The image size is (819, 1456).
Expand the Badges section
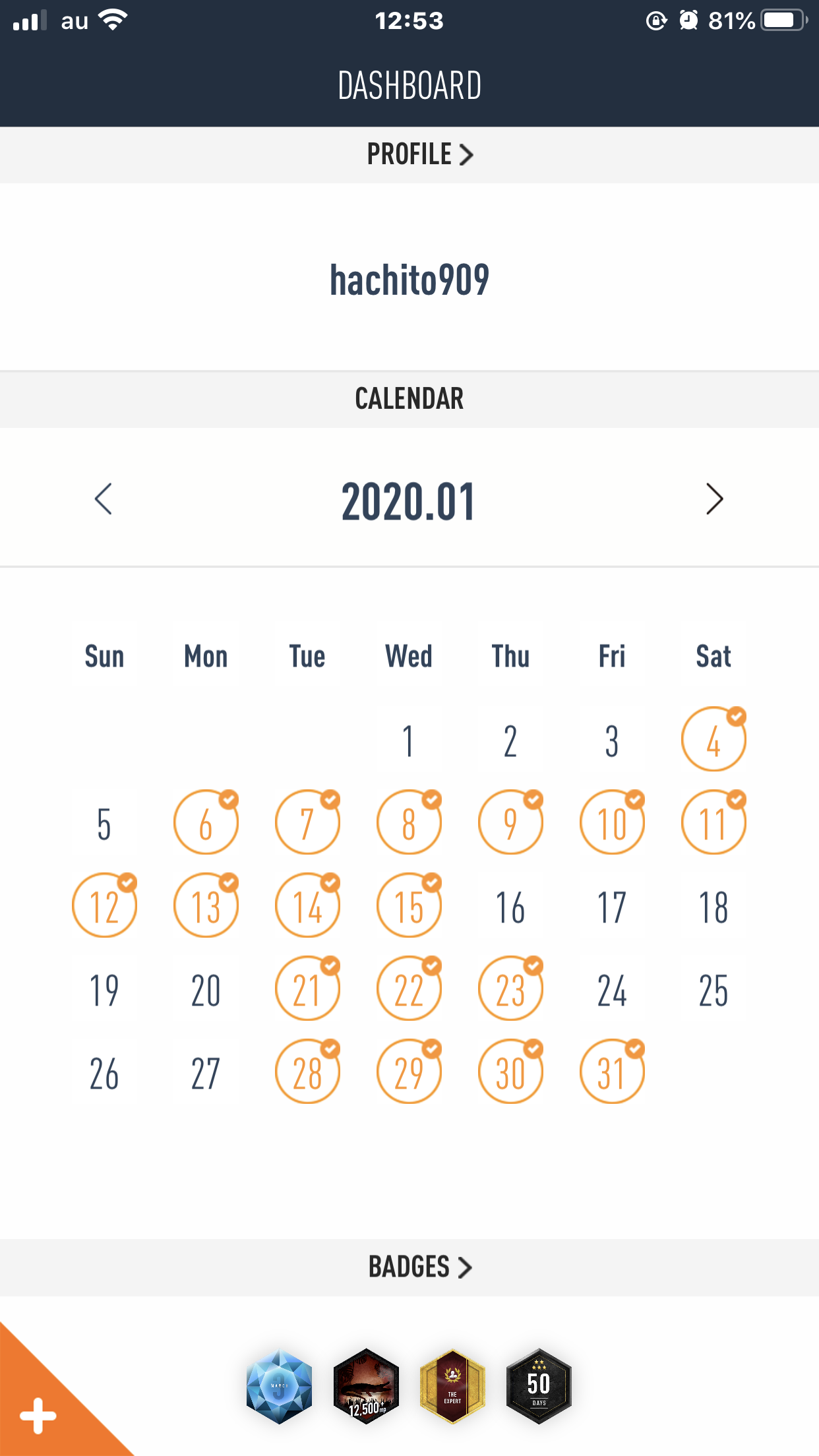[x=419, y=1267]
